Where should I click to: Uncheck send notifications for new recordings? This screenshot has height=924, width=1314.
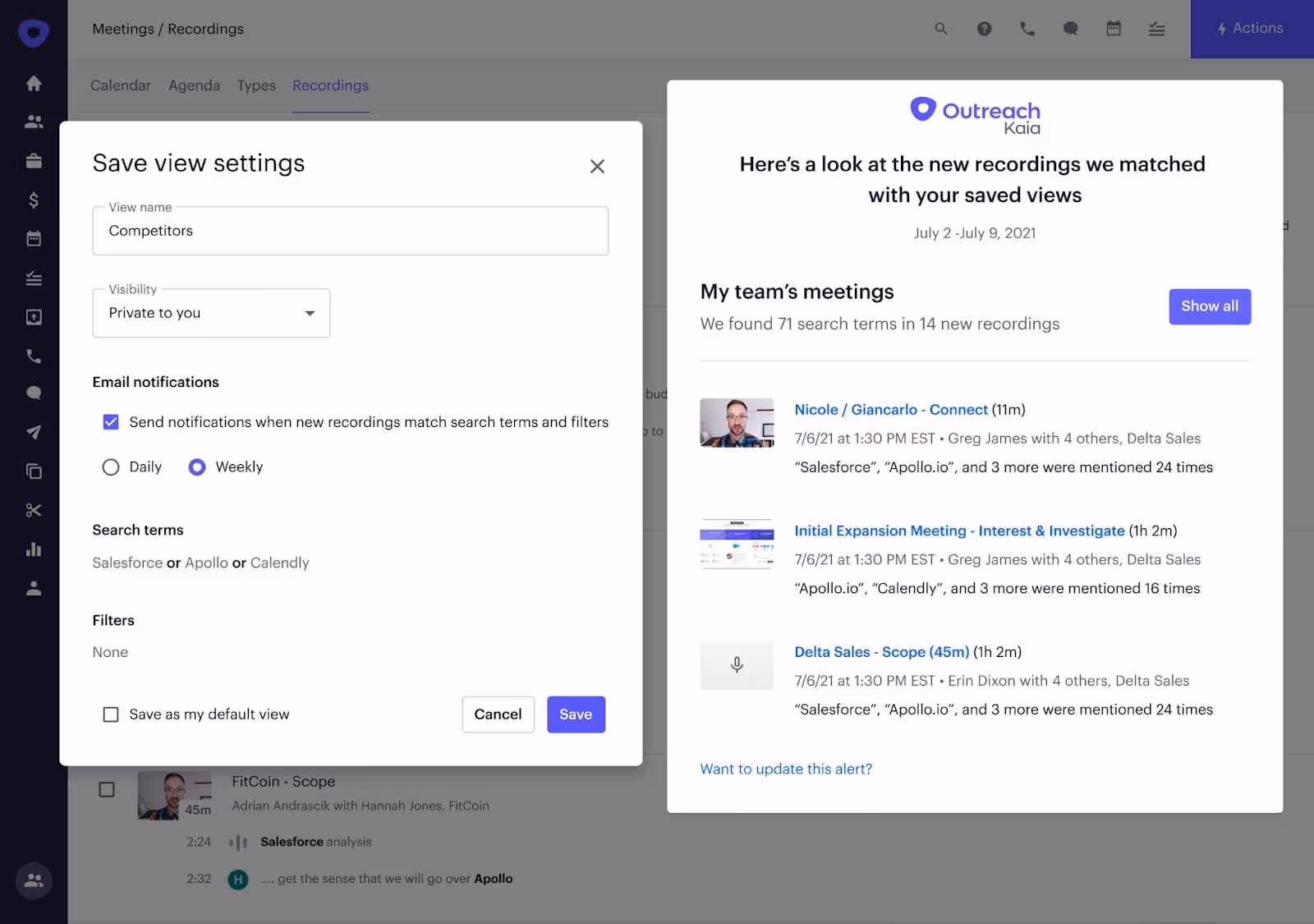111,422
